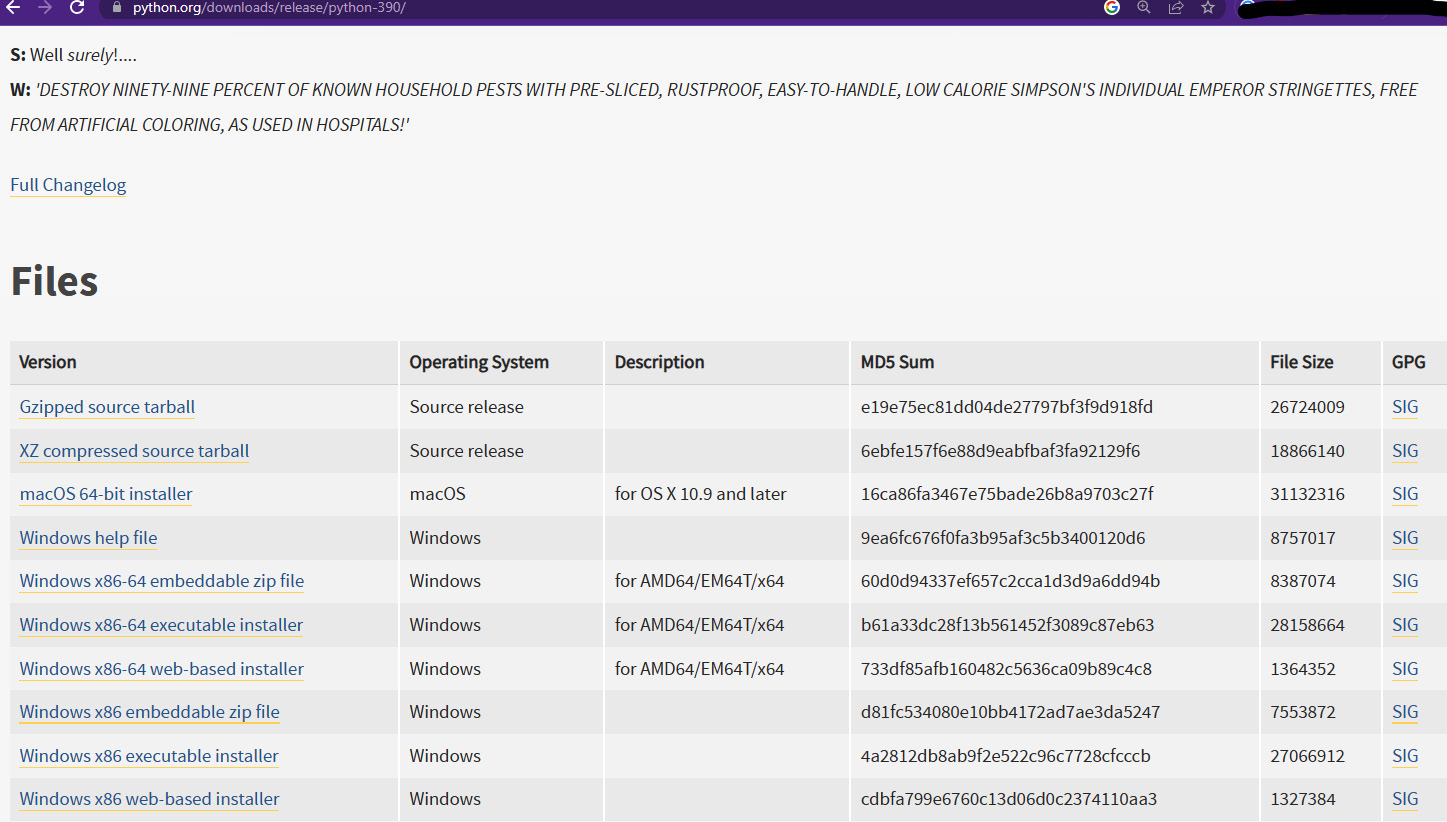Download Windows x86 embeddable zip file
The width and height of the screenshot is (1447, 822).
pyautogui.click(x=149, y=712)
